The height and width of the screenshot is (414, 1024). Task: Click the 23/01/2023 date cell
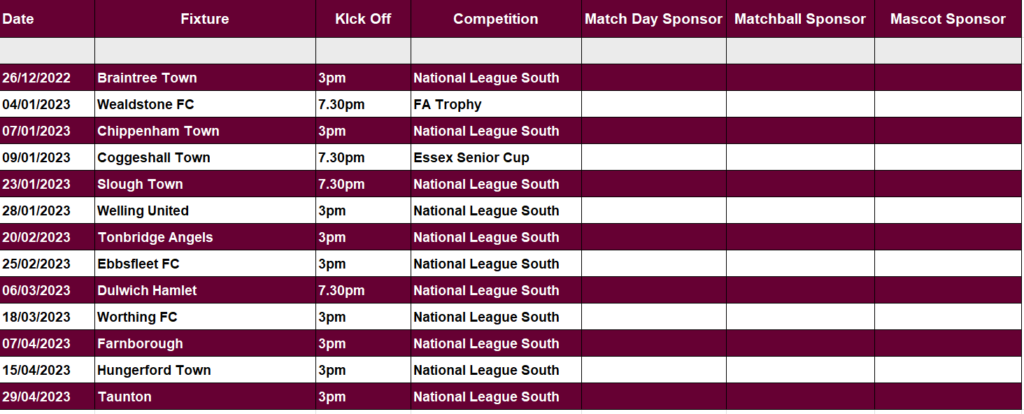(47, 184)
